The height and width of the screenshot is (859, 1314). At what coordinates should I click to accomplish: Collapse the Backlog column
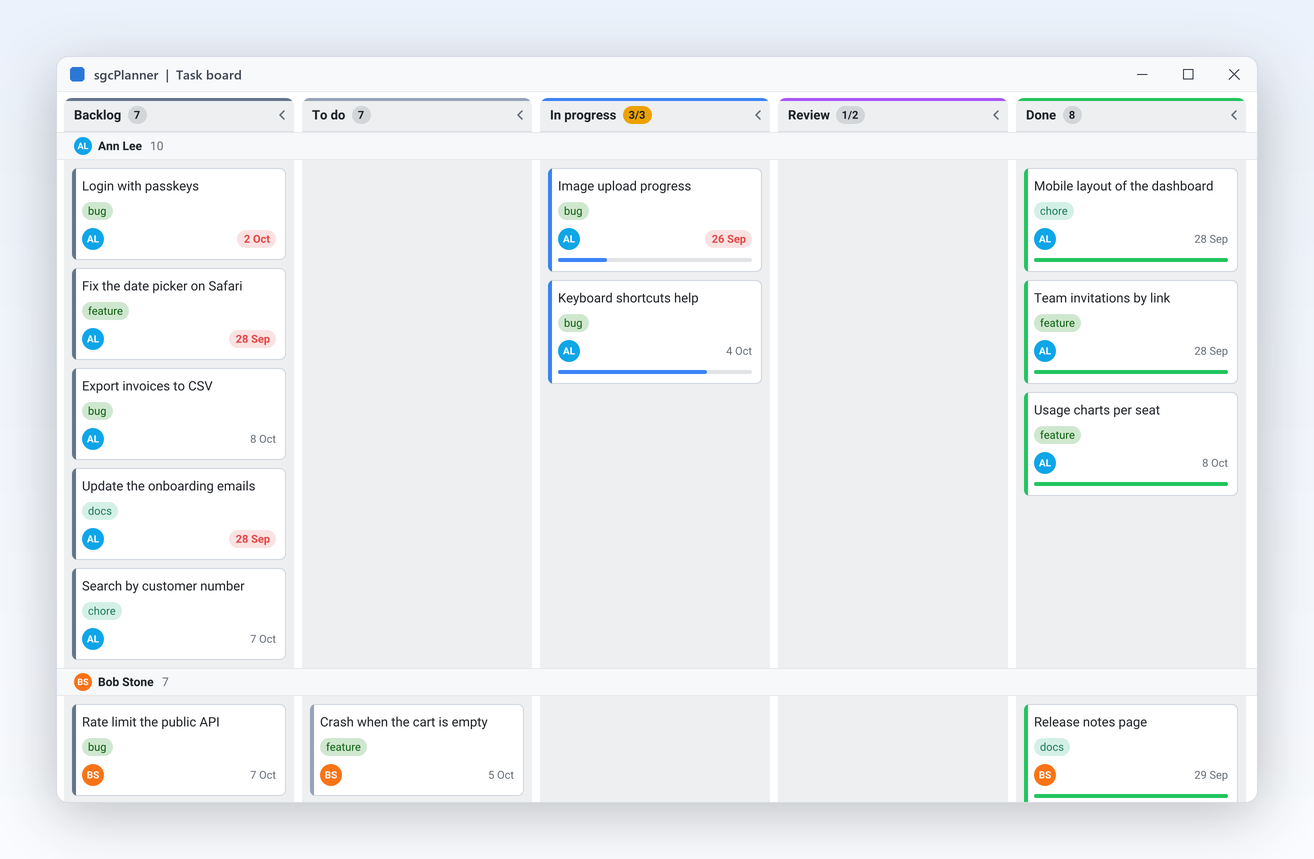click(282, 115)
